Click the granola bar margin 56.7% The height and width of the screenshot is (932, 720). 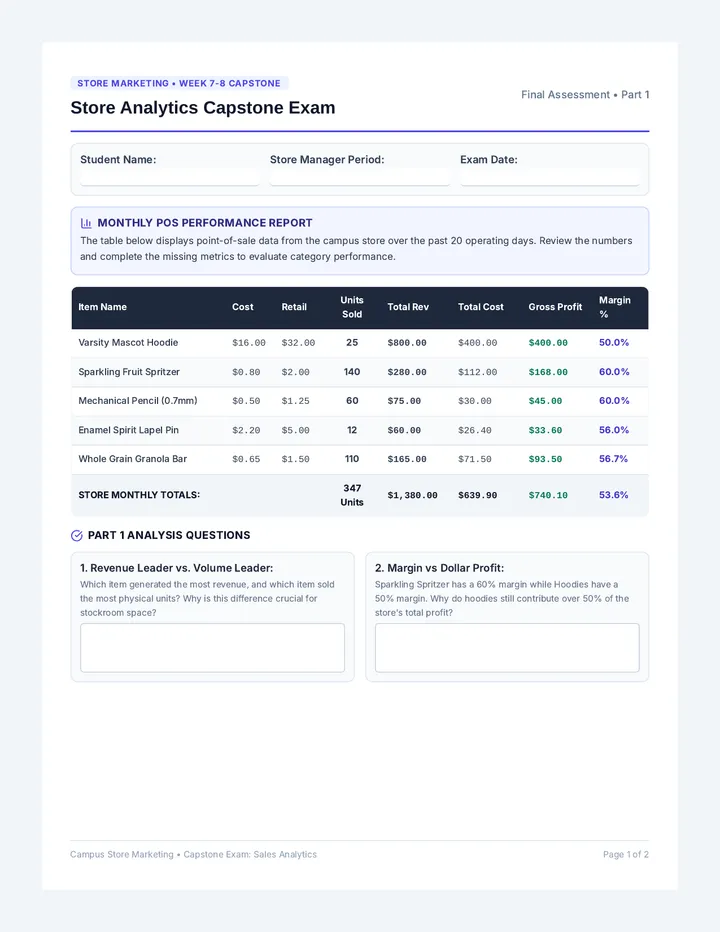614,459
